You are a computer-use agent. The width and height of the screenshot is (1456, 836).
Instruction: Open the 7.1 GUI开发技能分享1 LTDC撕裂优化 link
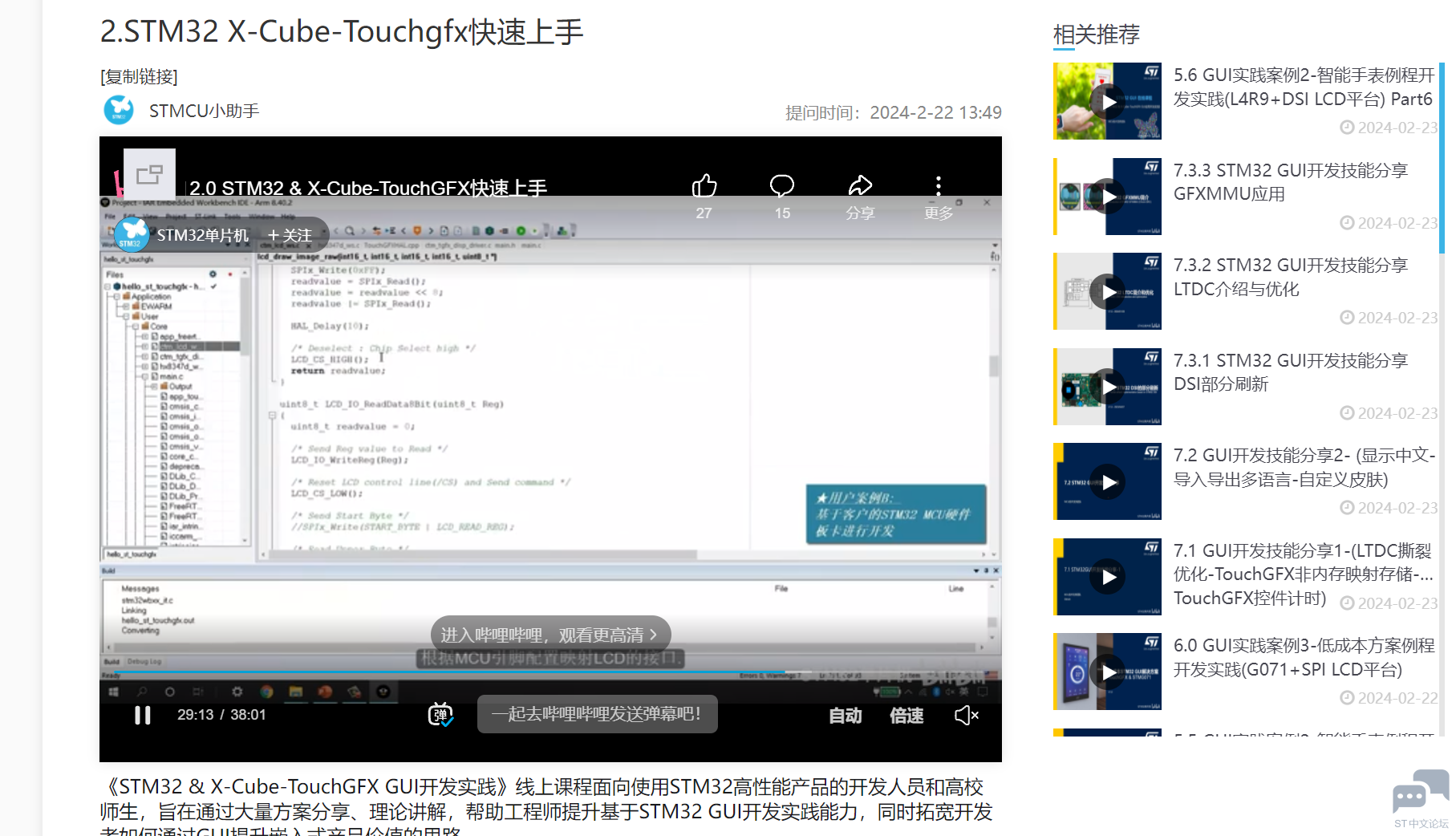[x=1304, y=574]
